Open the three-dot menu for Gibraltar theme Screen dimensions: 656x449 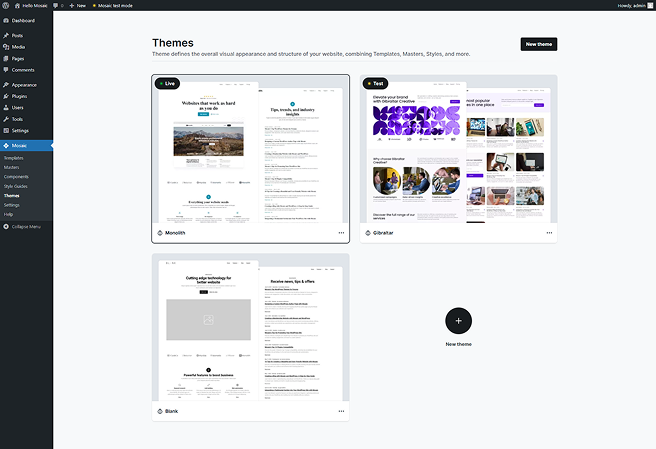[549, 233]
